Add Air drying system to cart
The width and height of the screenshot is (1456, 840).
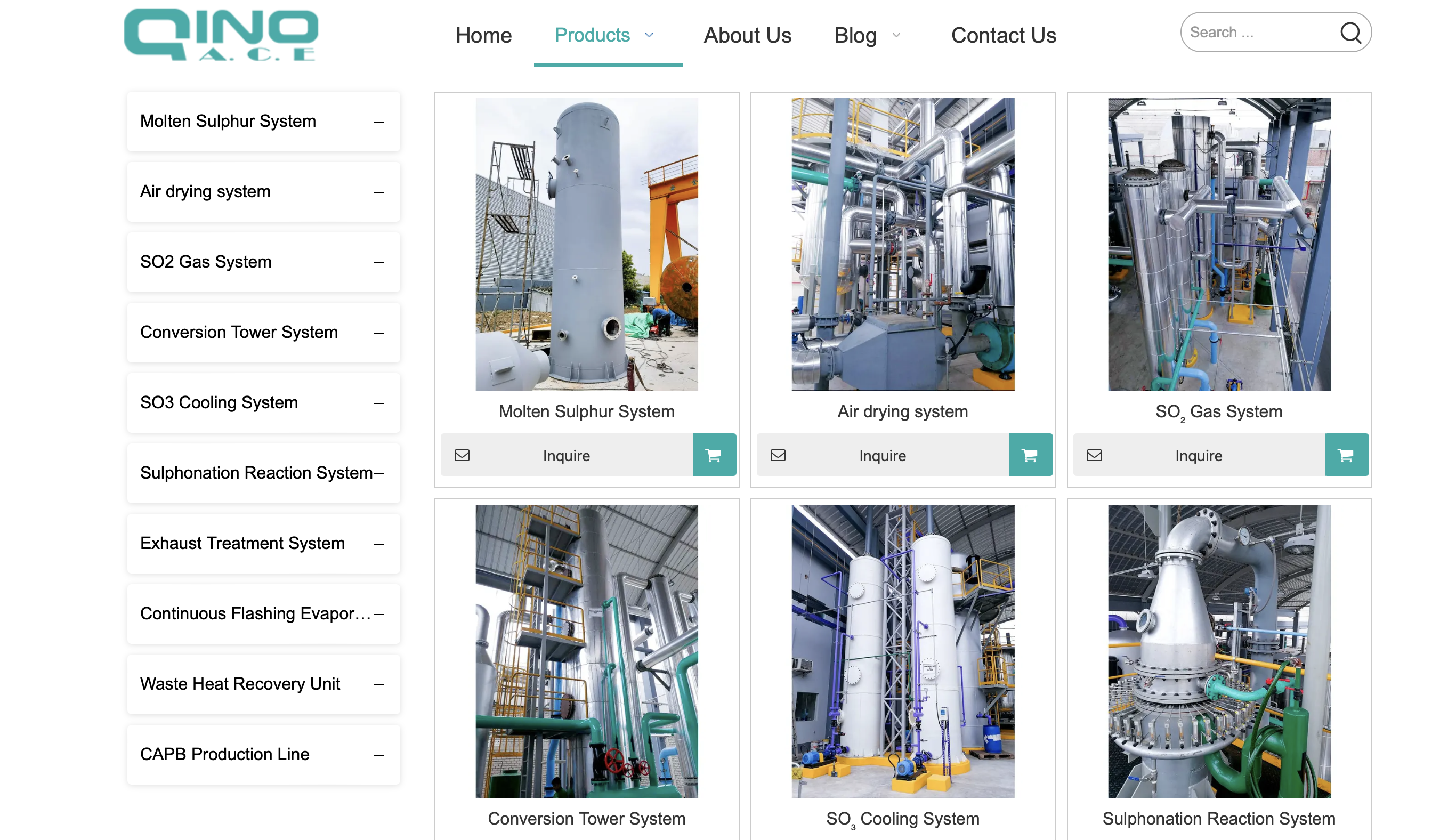[1030, 455]
